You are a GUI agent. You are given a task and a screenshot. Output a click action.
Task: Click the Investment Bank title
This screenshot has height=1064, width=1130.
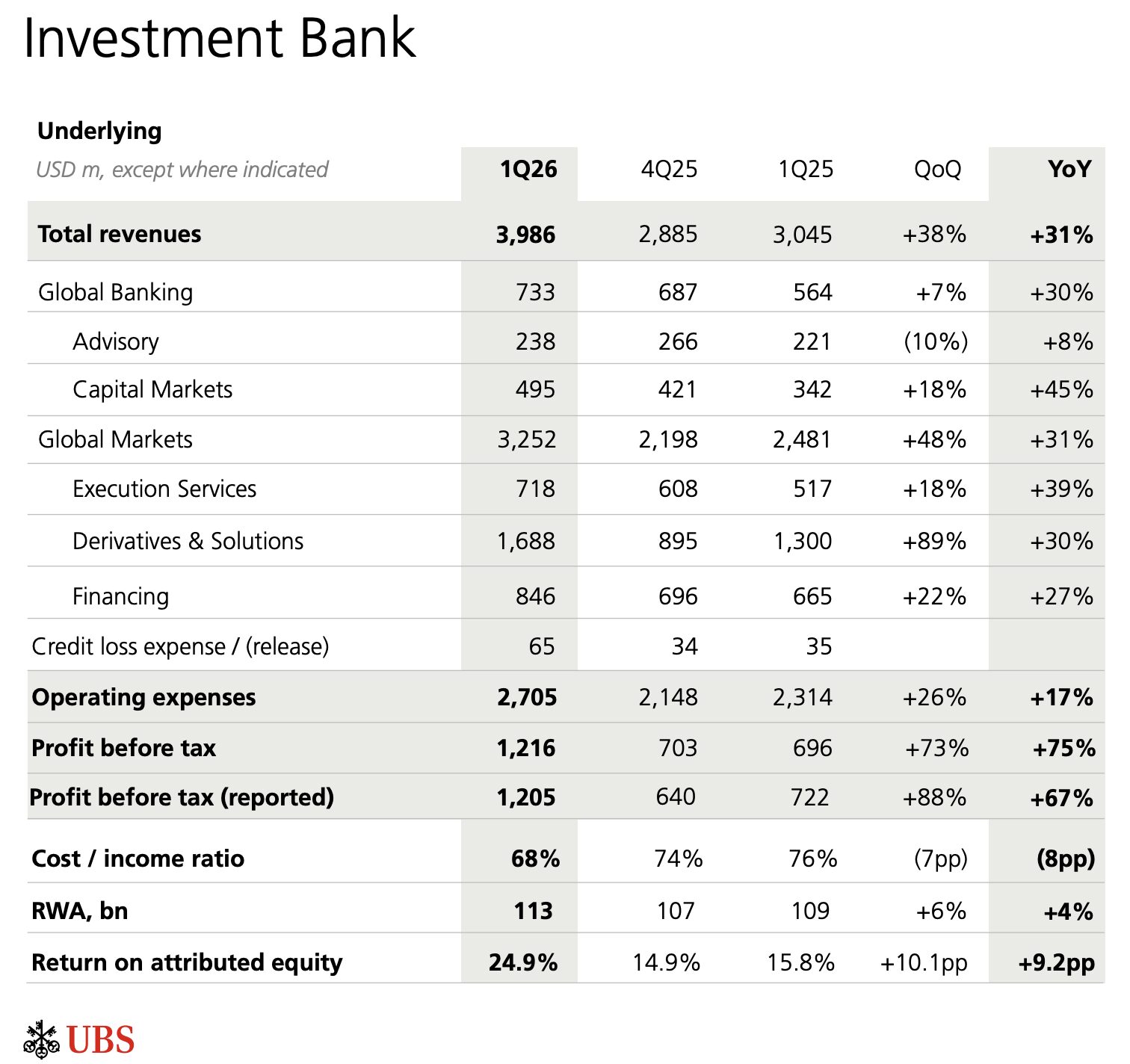coord(219,39)
